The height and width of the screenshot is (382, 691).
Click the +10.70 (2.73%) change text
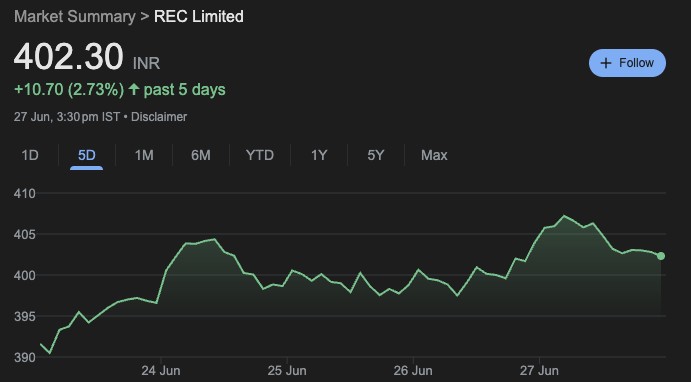69,89
